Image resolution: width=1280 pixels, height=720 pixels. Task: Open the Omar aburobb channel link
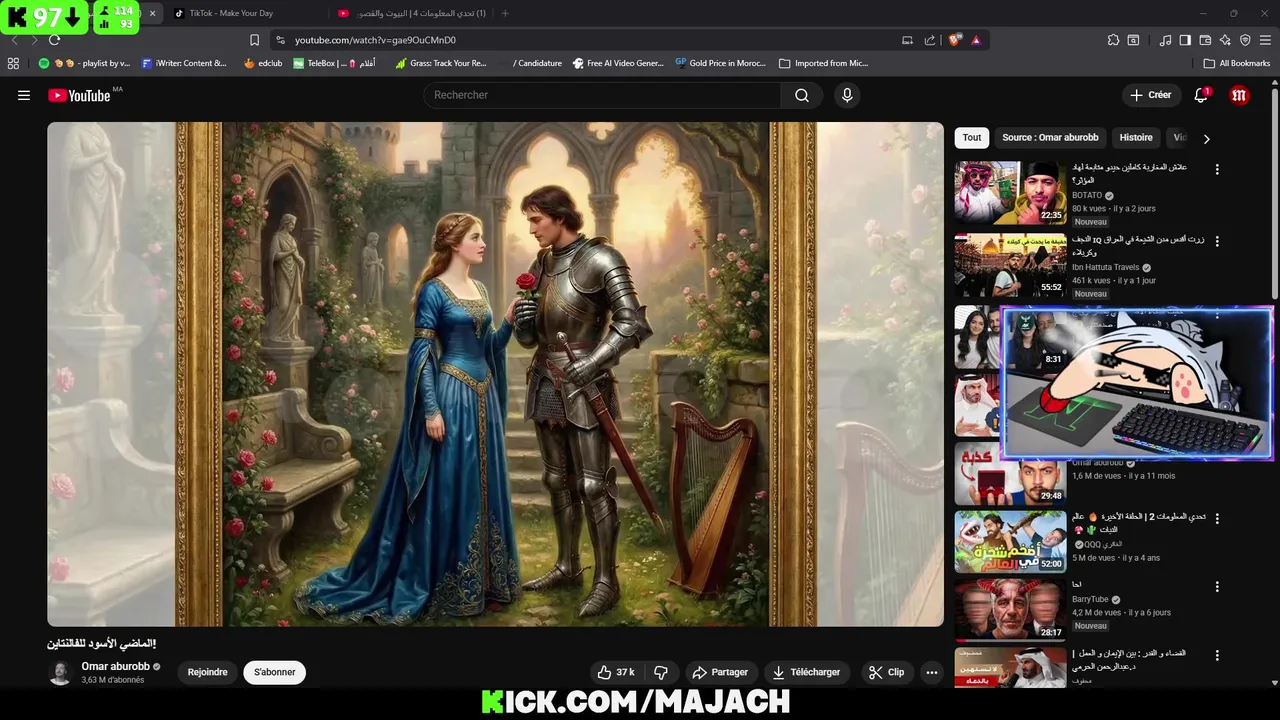115,666
